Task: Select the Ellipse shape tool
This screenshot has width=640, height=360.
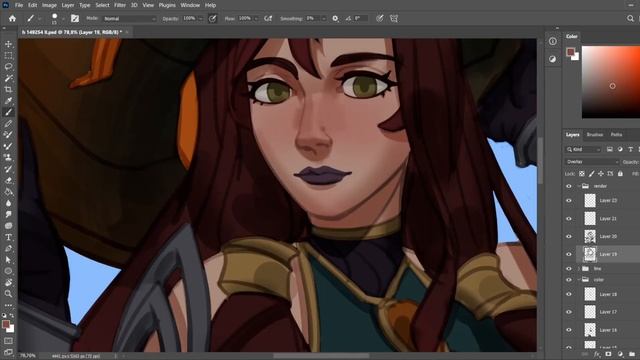Action: coord(8,271)
